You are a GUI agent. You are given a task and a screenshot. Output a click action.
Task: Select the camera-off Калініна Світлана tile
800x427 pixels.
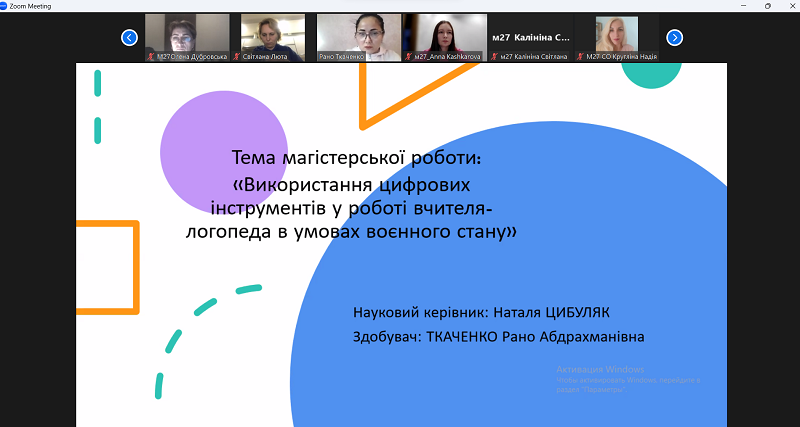[532, 37]
